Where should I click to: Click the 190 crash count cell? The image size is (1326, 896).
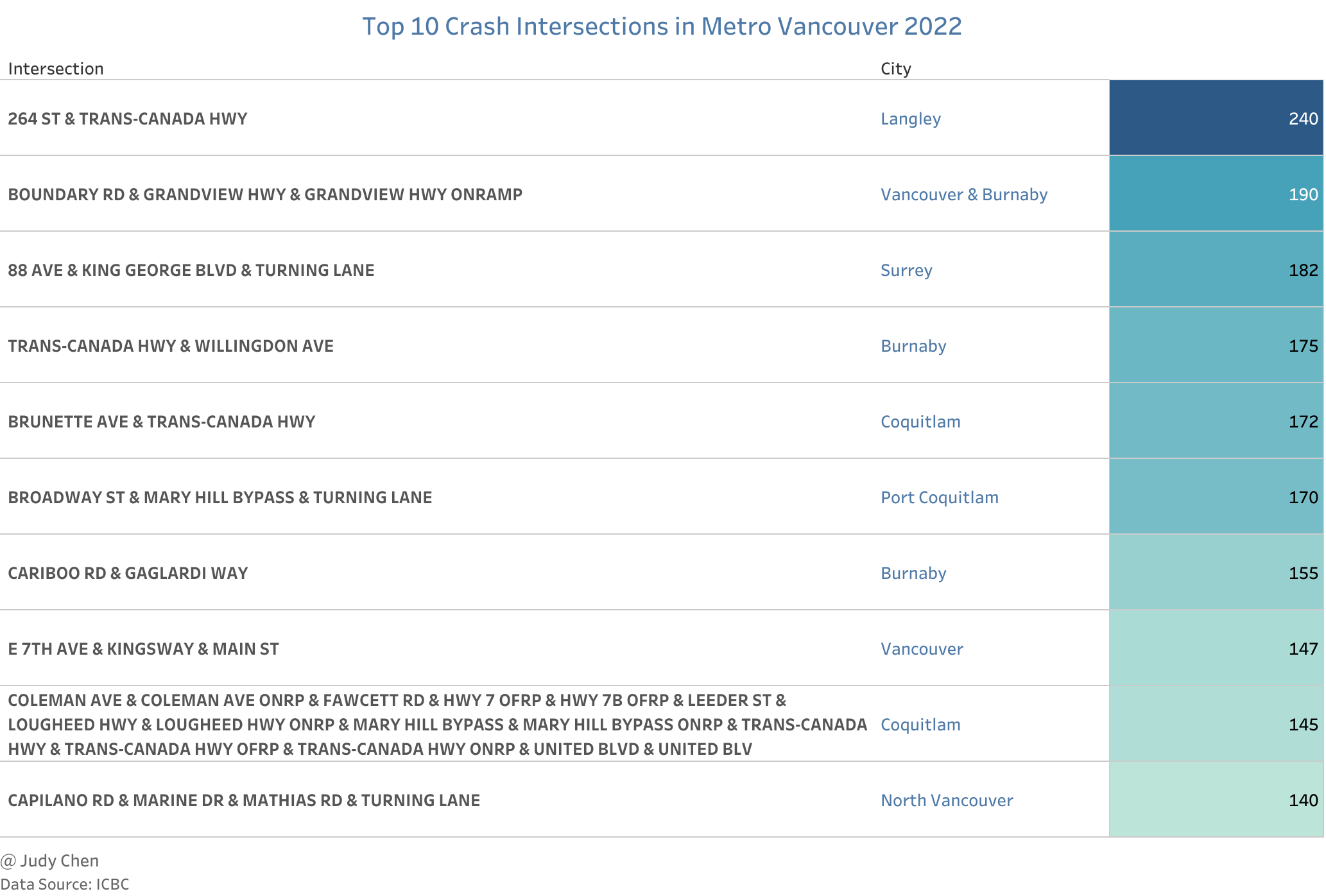1216,194
